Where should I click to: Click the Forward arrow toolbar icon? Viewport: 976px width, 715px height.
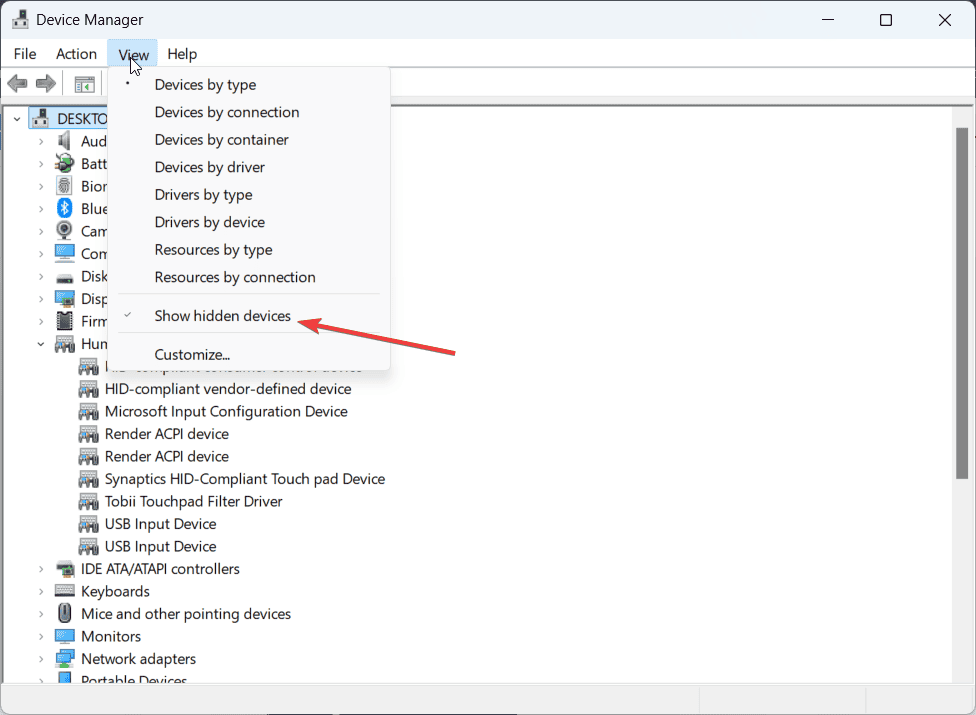[45, 84]
